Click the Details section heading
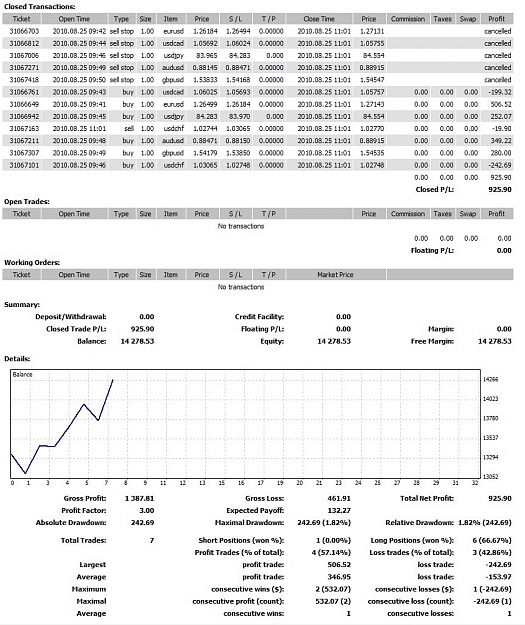Image resolution: width=525 pixels, height=625 pixels. point(17,359)
